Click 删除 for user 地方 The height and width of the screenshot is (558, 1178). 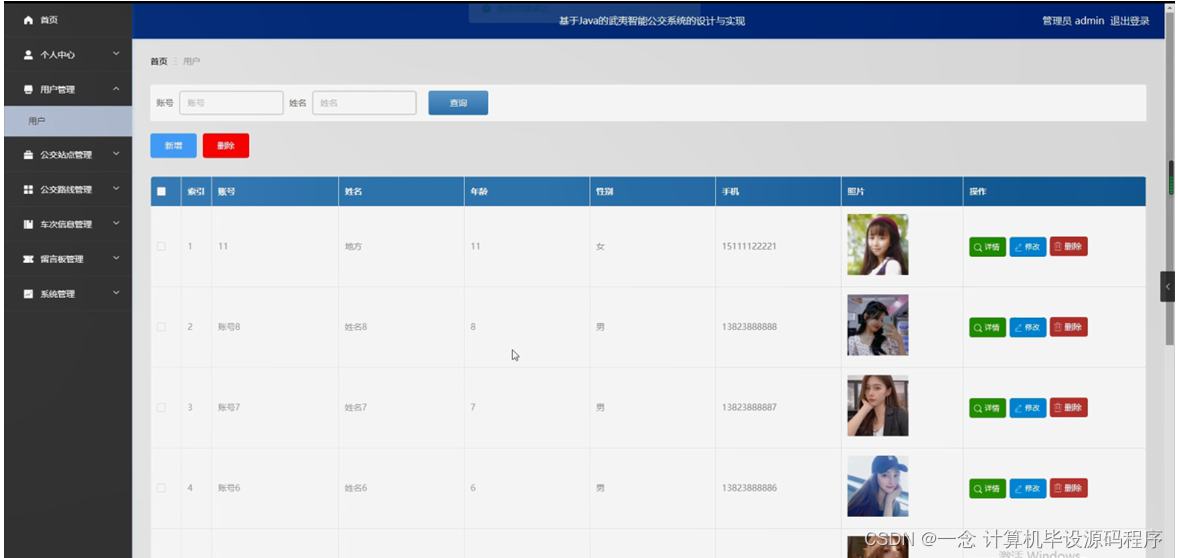click(1068, 246)
